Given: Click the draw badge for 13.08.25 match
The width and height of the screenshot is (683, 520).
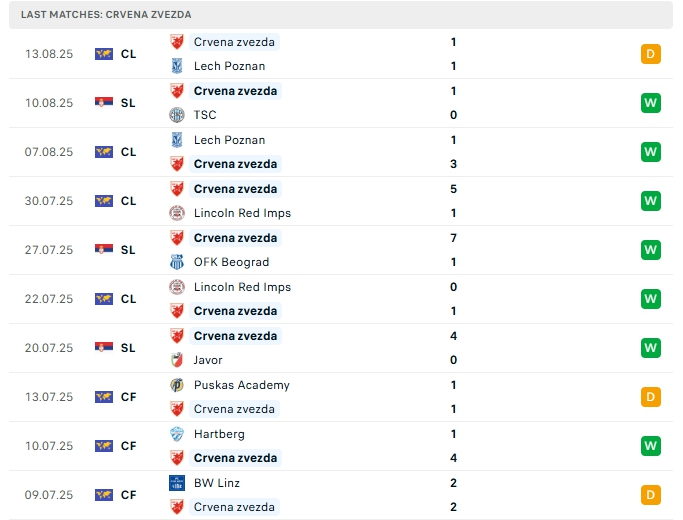Looking at the screenshot, I should (x=651, y=54).
